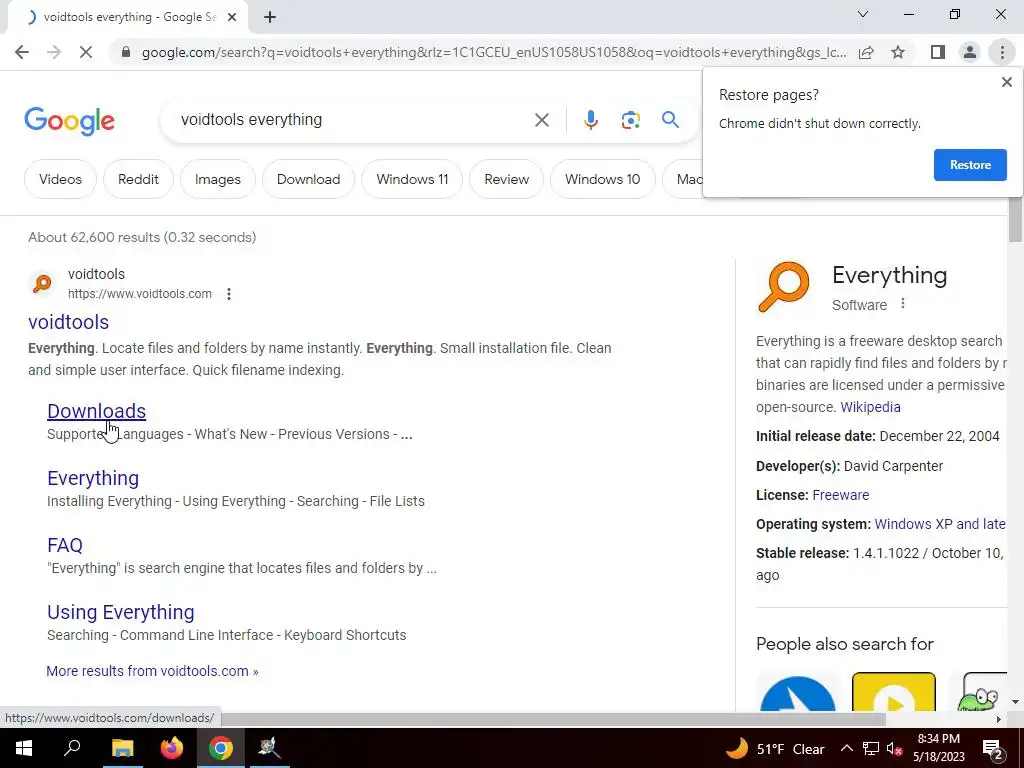Open Chrome three-dot menu
1024x768 pixels.
(x=1002, y=52)
